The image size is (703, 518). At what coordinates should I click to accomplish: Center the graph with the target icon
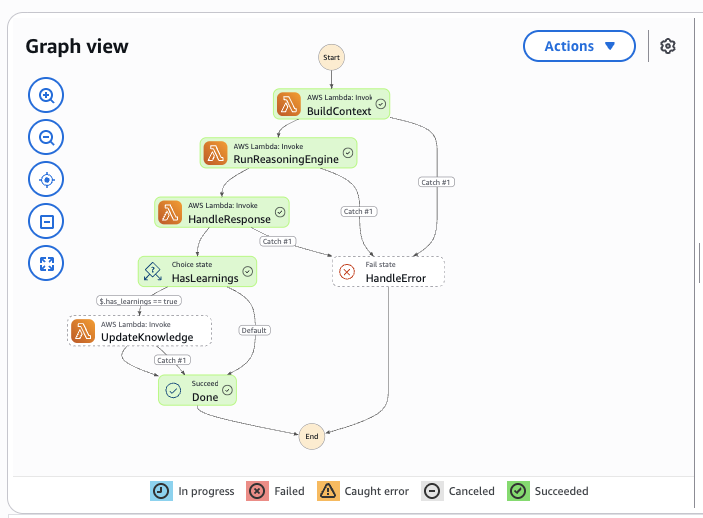pyautogui.click(x=46, y=179)
